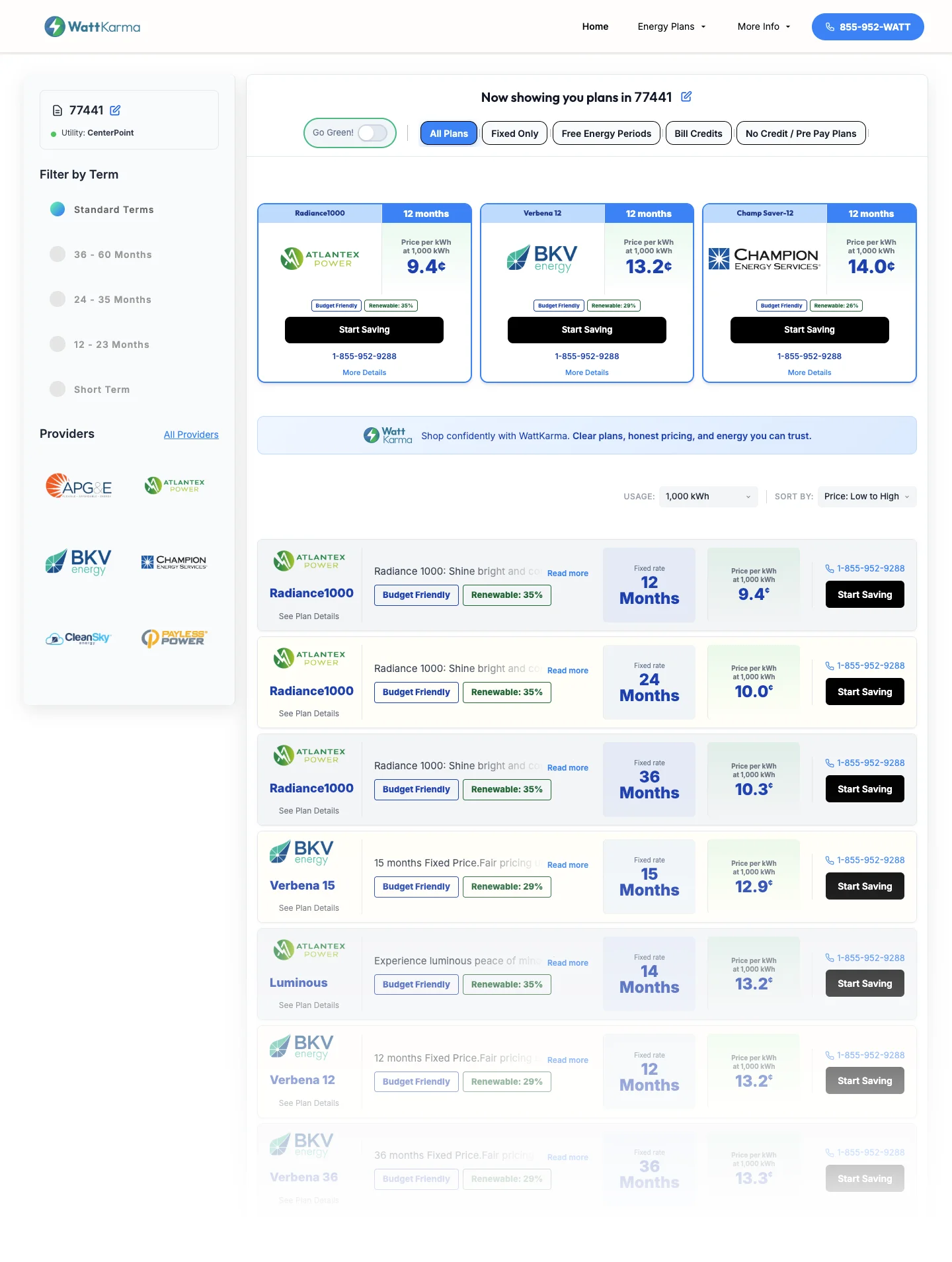Open Sort By Price: Low to High dropdown
Image resolution: width=952 pixels, height=1262 pixels.
pos(867,497)
